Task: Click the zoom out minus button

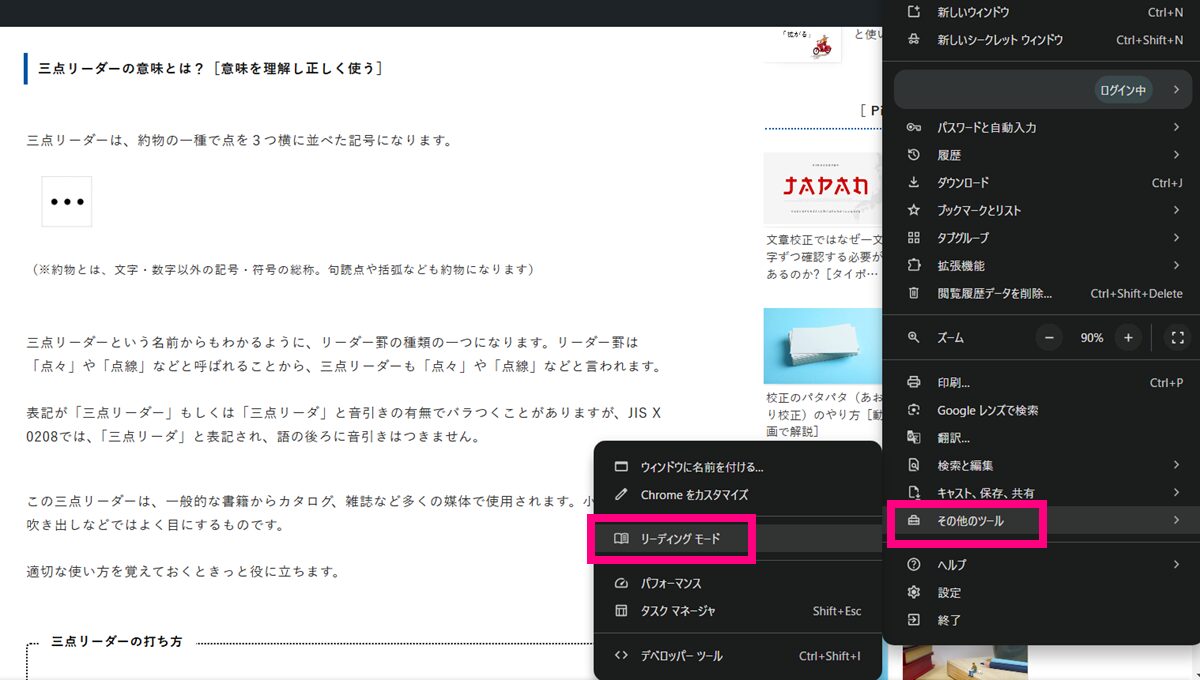Action: coord(1049,338)
